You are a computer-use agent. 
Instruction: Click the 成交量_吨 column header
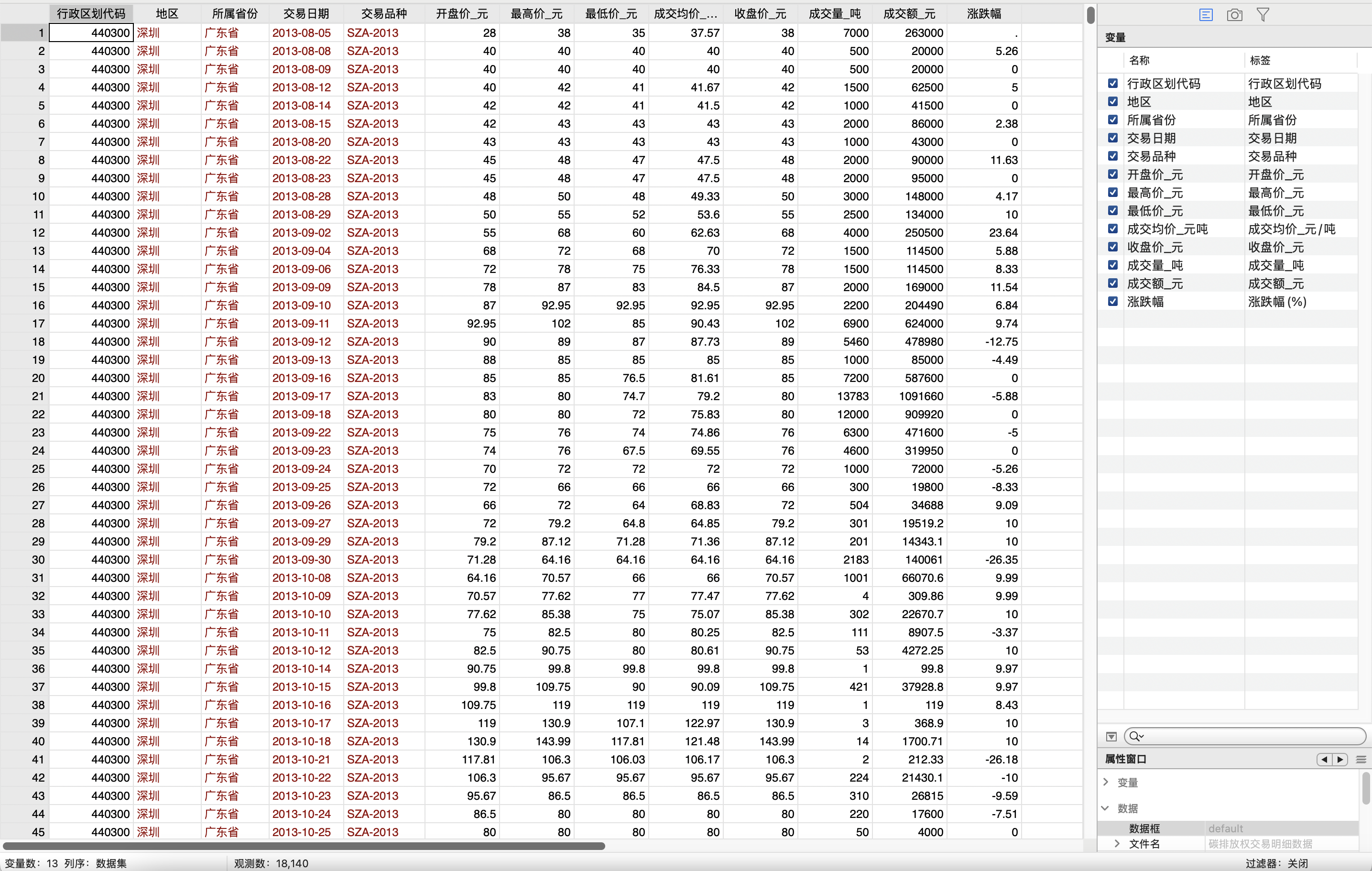point(835,13)
